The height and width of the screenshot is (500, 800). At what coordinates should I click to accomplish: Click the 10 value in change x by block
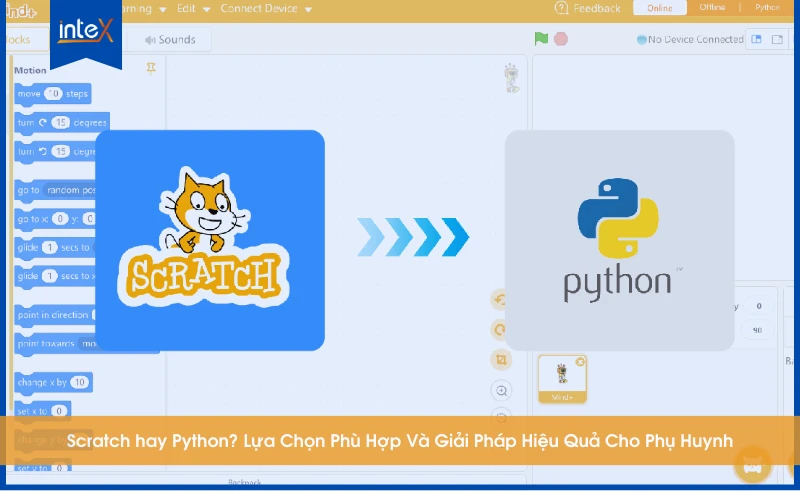pos(80,382)
